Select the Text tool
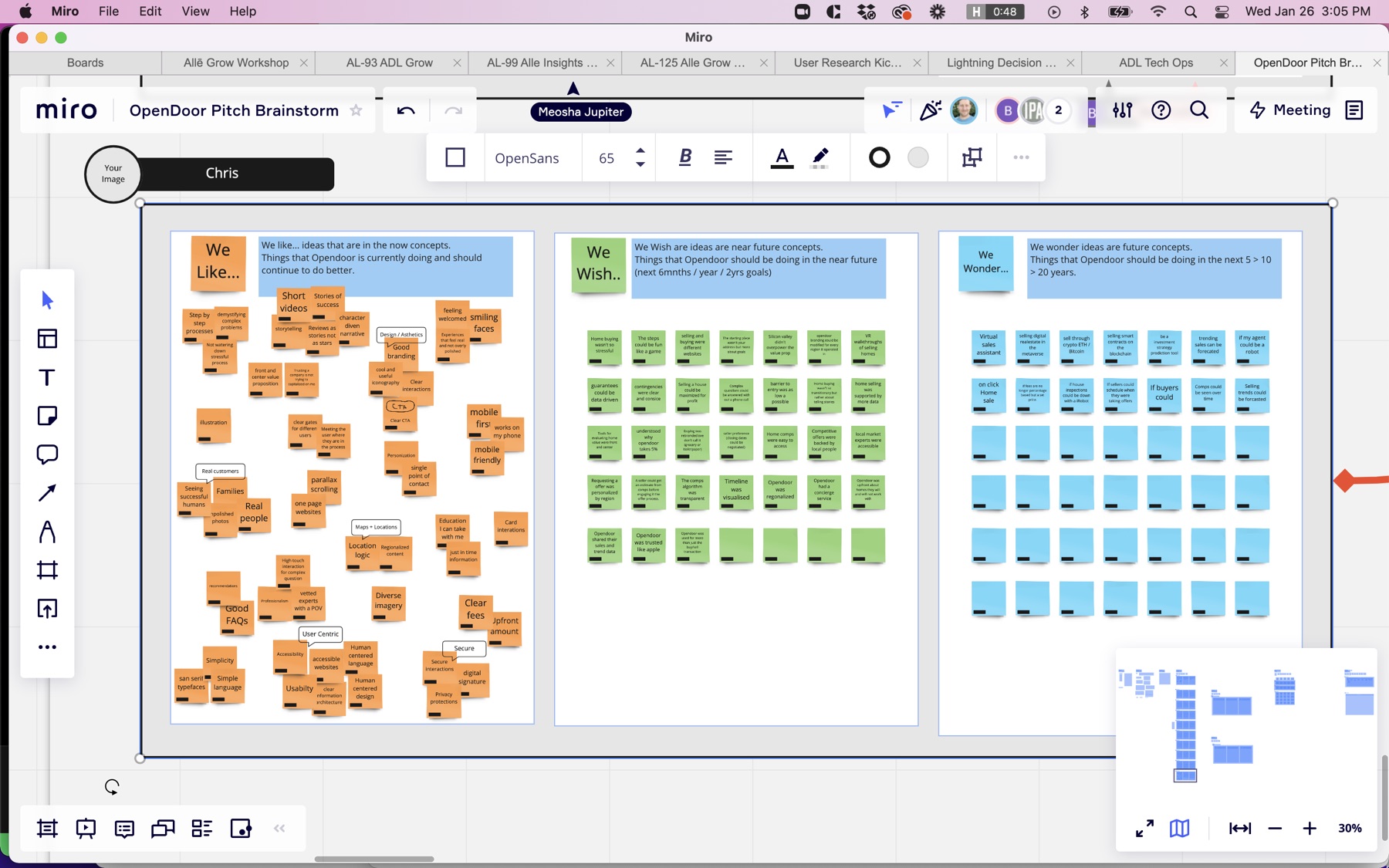 pyautogui.click(x=47, y=377)
